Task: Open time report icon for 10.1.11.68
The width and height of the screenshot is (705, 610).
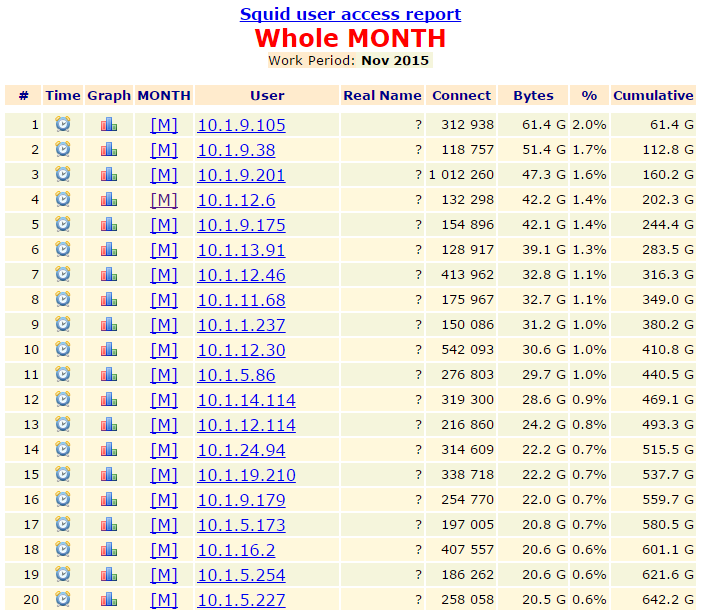Action: click(63, 299)
